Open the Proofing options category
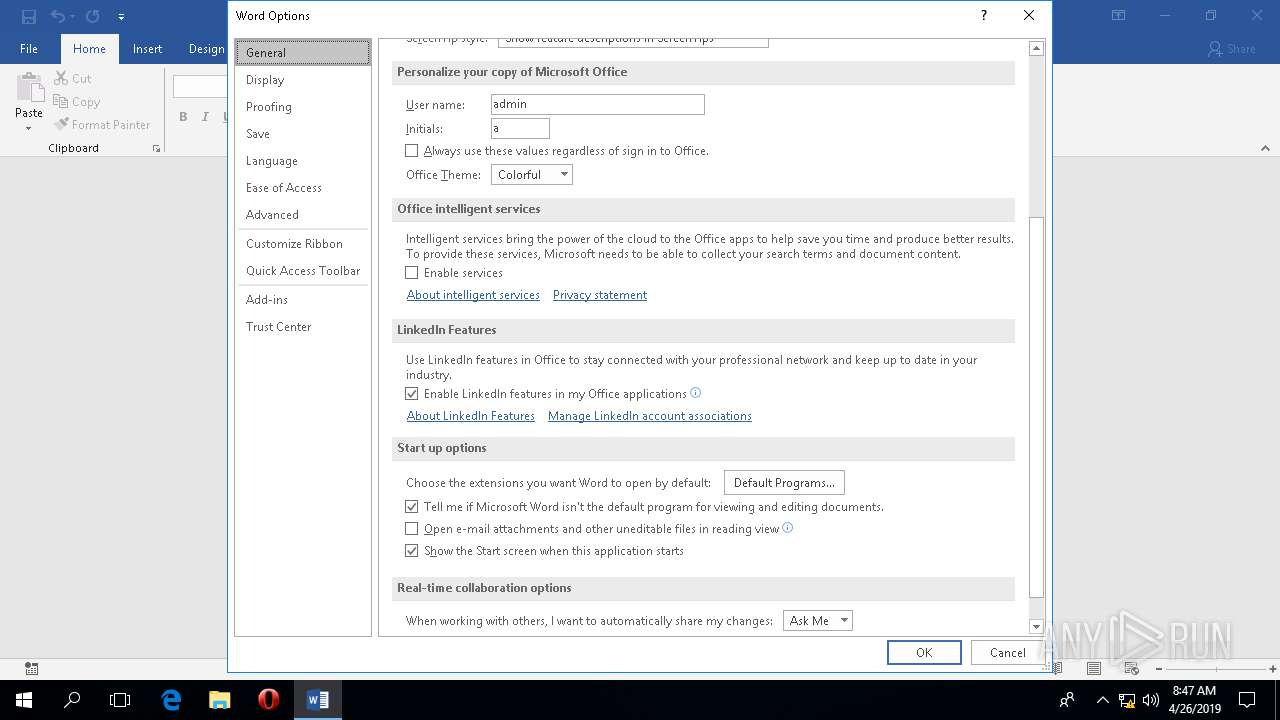The width and height of the screenshot is (1280, 720). pos(303,107)
